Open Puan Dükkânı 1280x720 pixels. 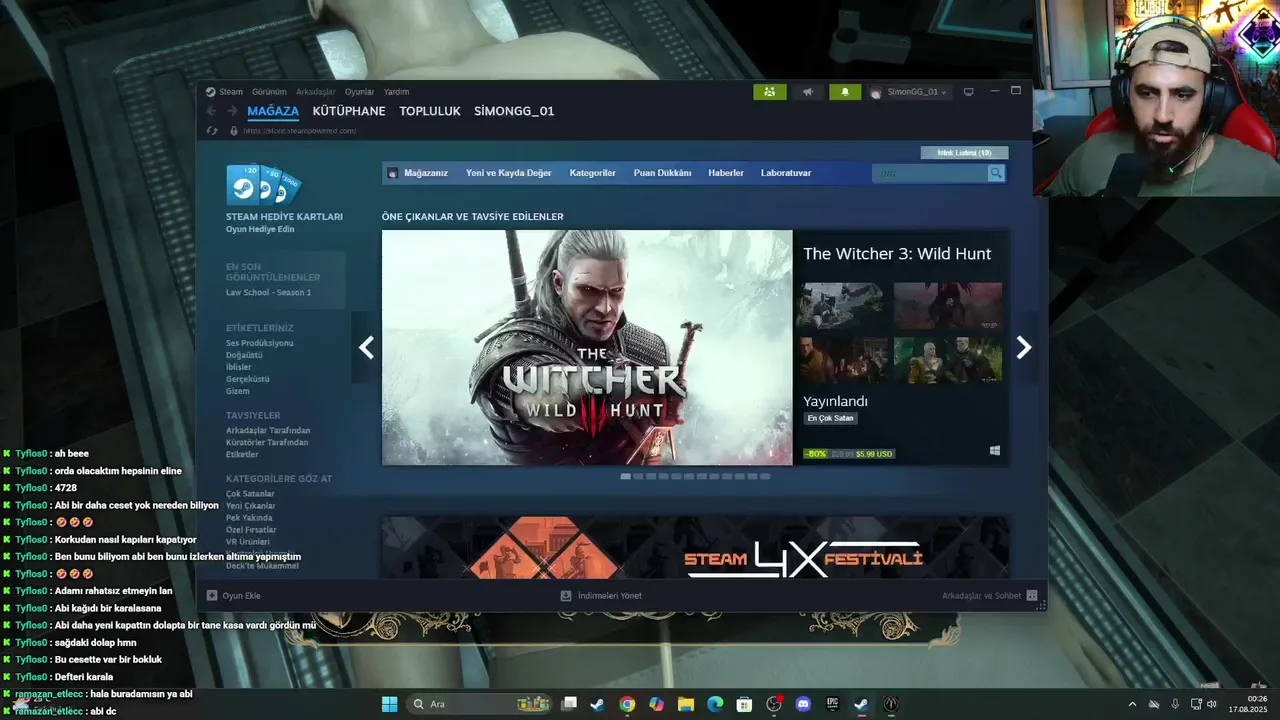(x=662, y=173)
